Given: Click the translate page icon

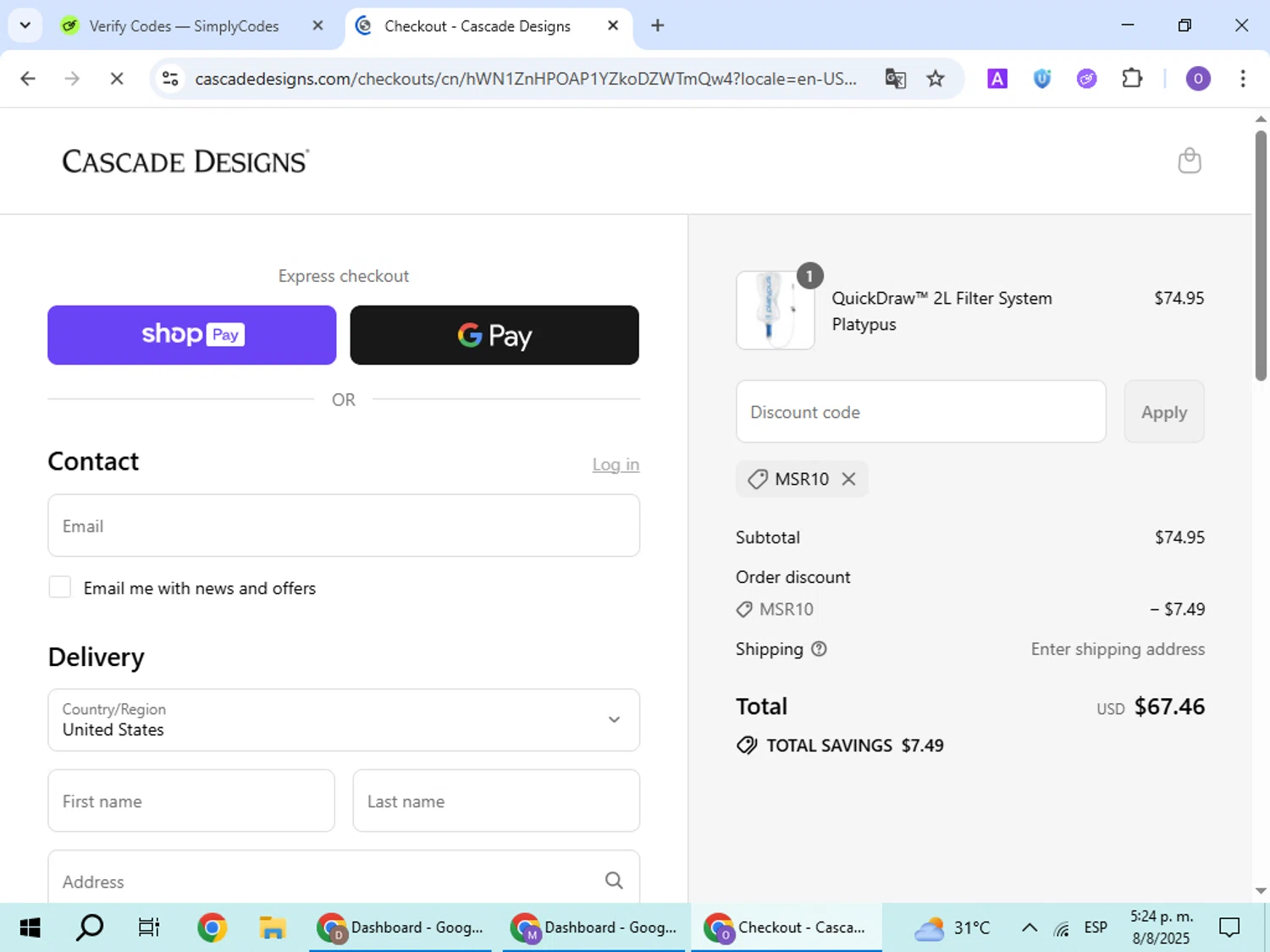Looking at the screenshot, I should (x=895, y=79).
